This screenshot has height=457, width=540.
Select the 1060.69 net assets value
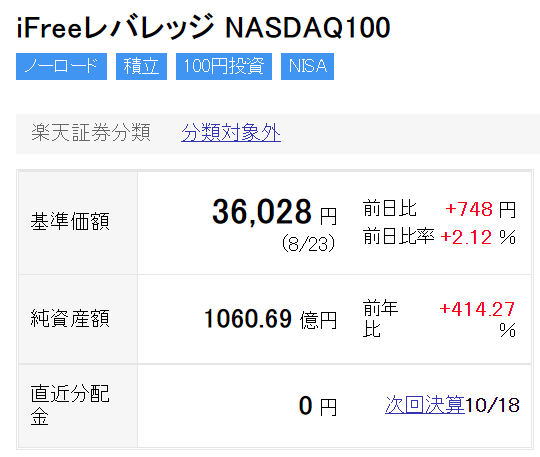click(x=248, y=319)
